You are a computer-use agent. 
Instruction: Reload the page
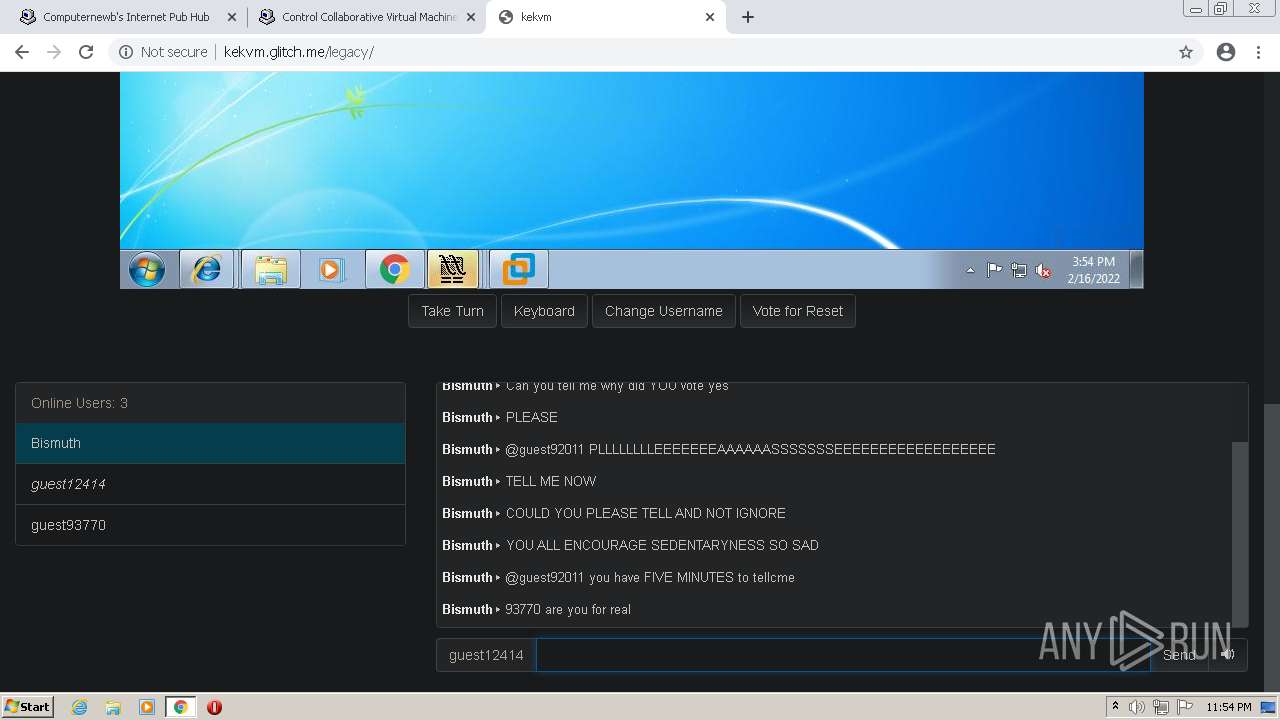pyautogui.click(x=86, y=52)
